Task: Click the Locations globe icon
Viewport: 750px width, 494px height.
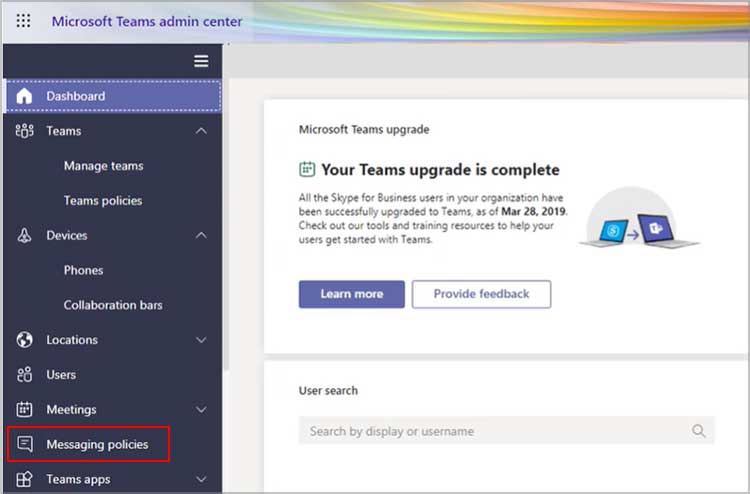Action: click(x=24, y=340)
